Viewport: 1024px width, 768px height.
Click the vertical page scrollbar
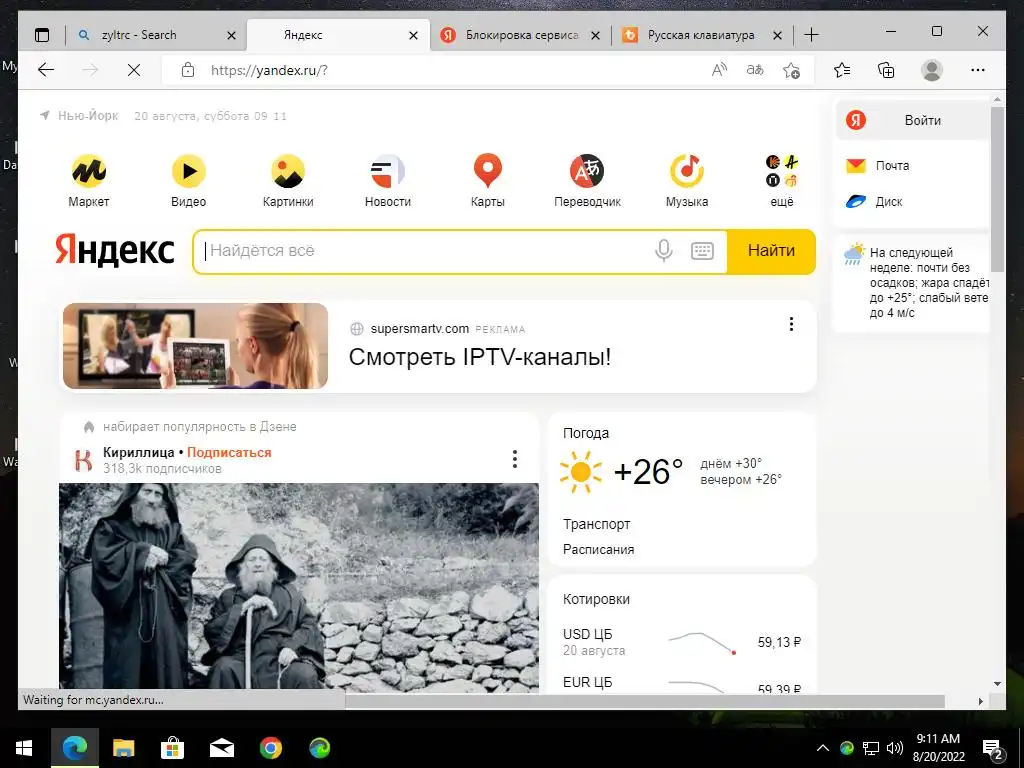(x=997, y=189)
